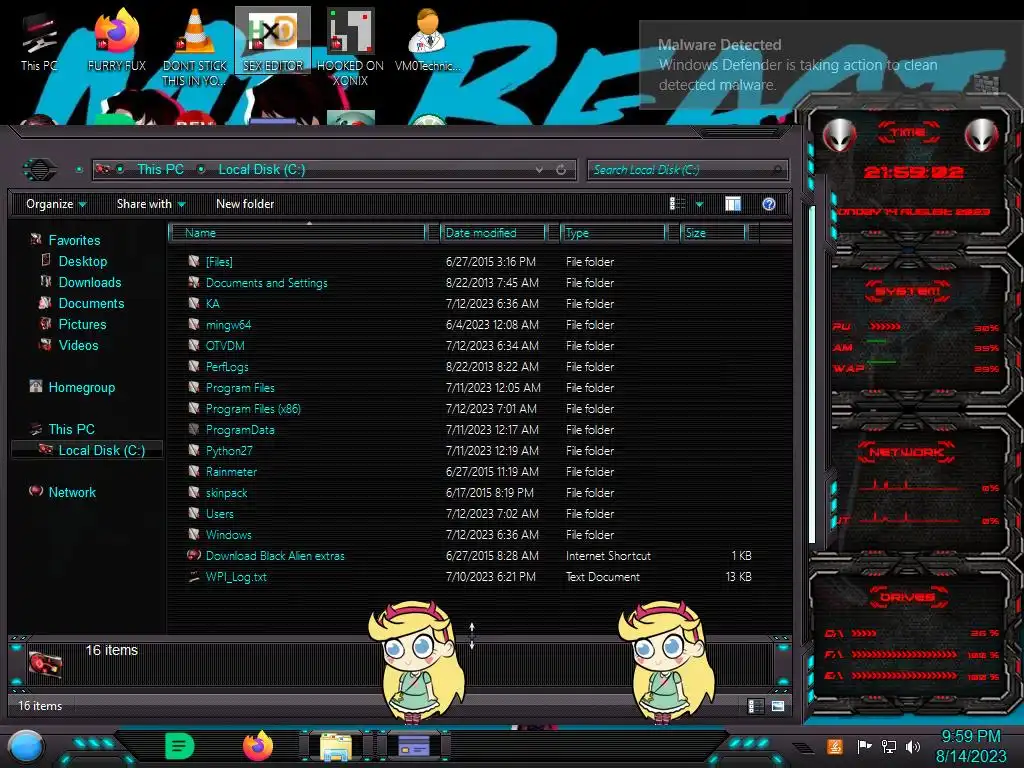Viewport: 1024px width, 768px height.
Task: Open the Action Center flag tray icon
Action: [x=864, y=746]
